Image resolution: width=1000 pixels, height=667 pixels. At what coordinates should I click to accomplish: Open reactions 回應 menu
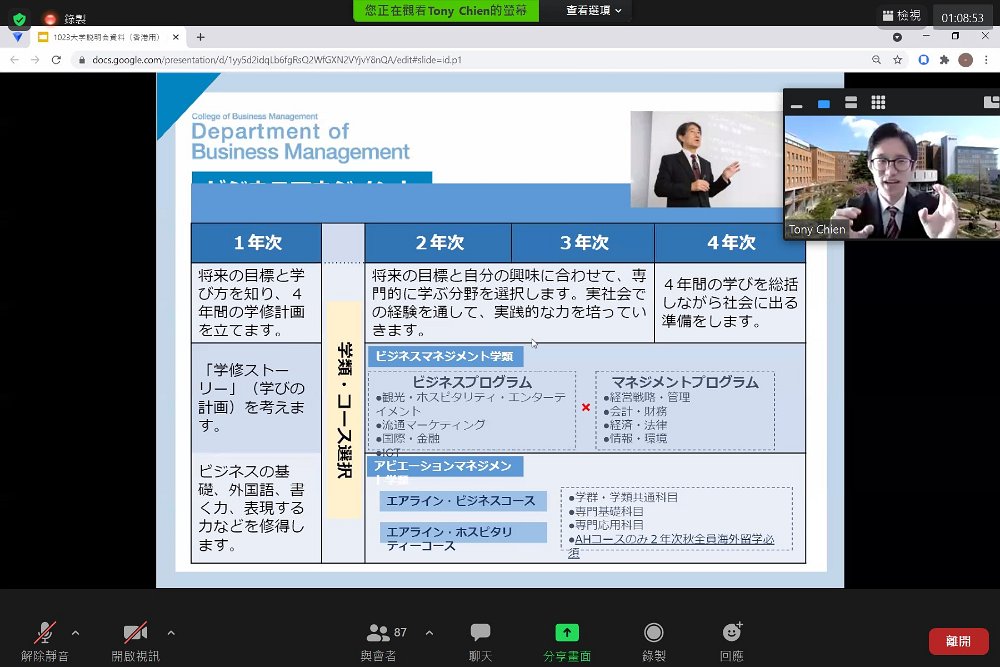pos(732,641)
